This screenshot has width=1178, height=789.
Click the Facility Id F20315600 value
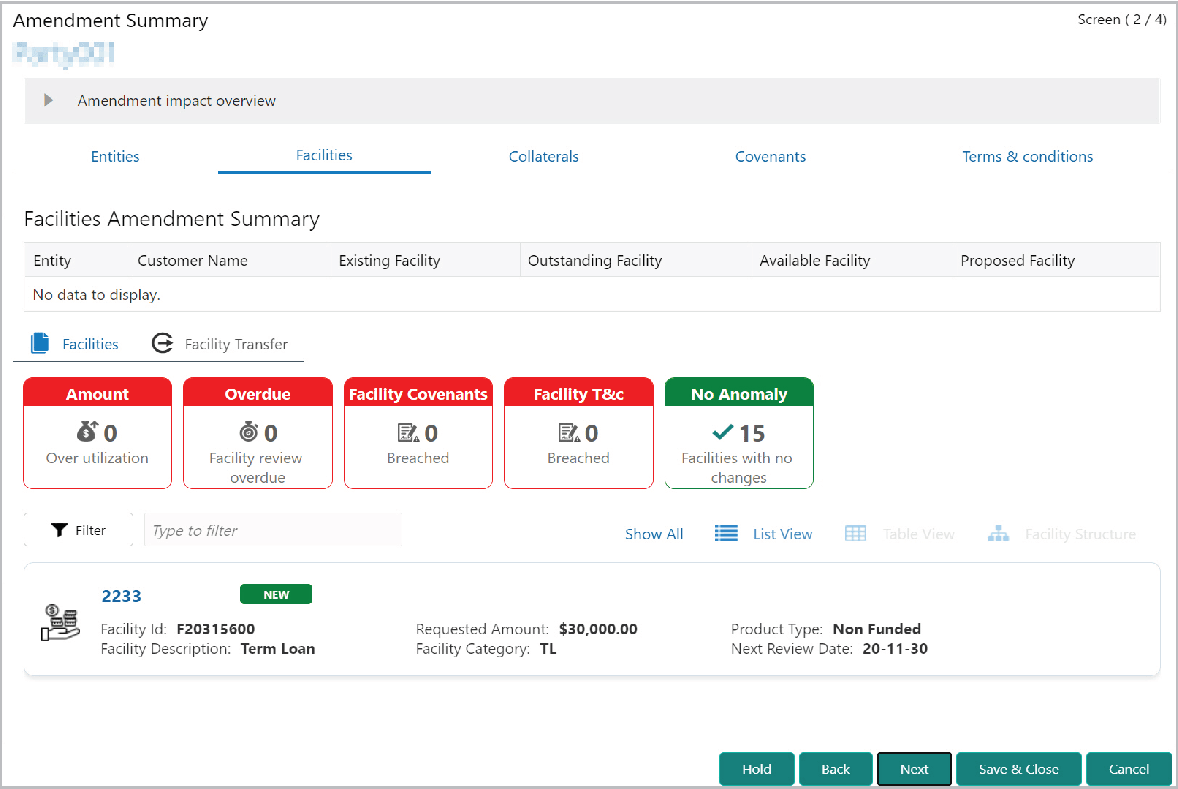(x=216, y=629)
